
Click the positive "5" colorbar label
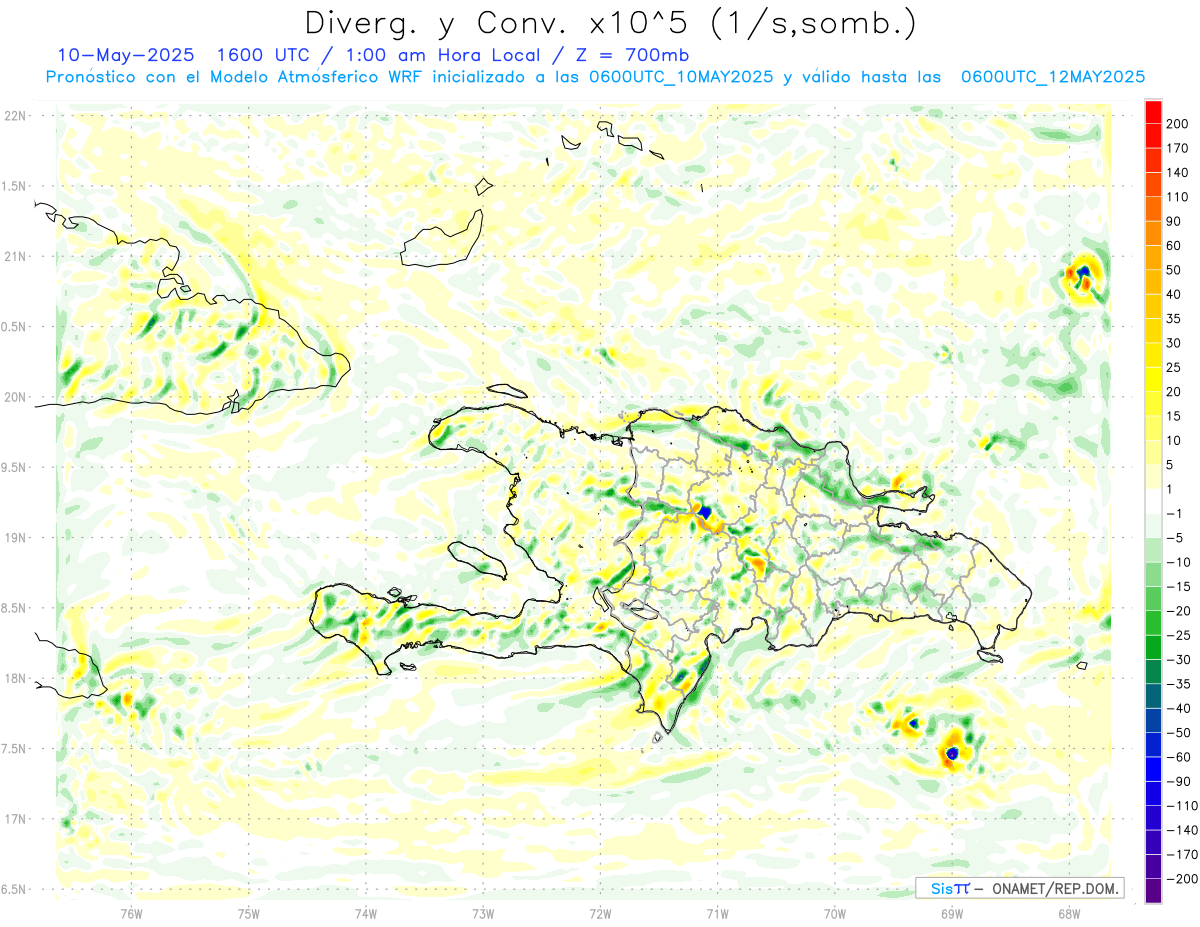coord(1170,465)
